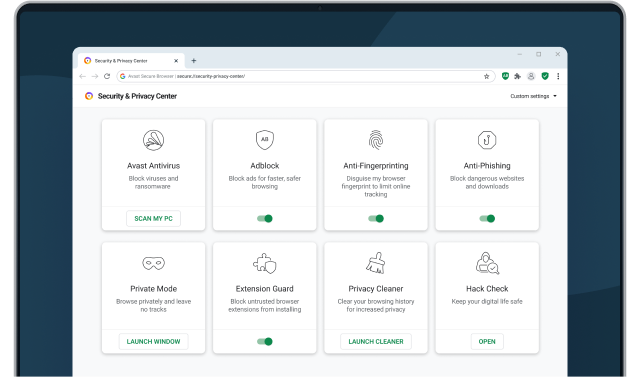Image resolution: width=640 pixels, height=377 pixels.
Task: Click the Adblock shield icon
Action: pos(264,140)
